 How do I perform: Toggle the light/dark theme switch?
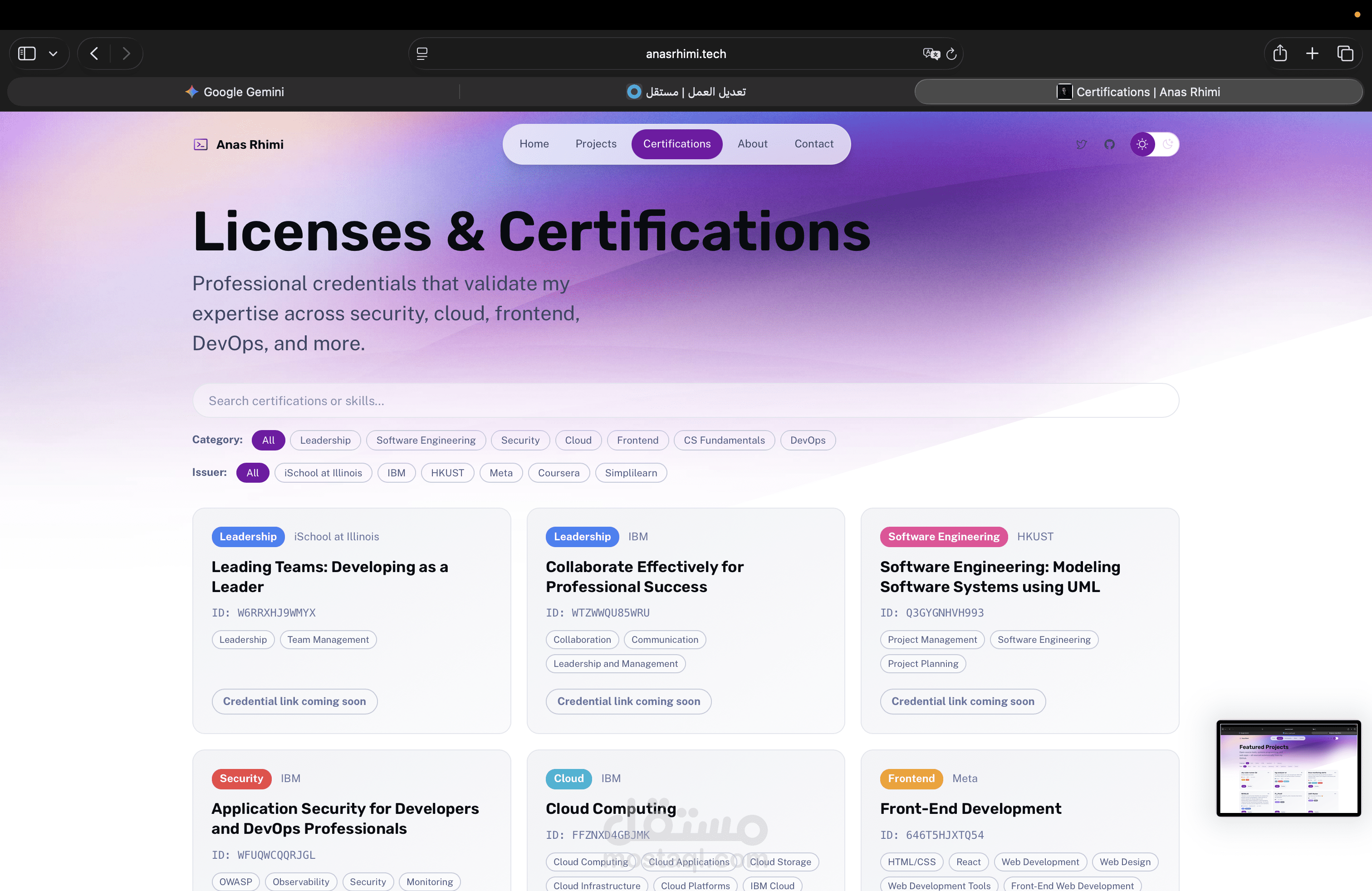click(x=1155, y=144)
